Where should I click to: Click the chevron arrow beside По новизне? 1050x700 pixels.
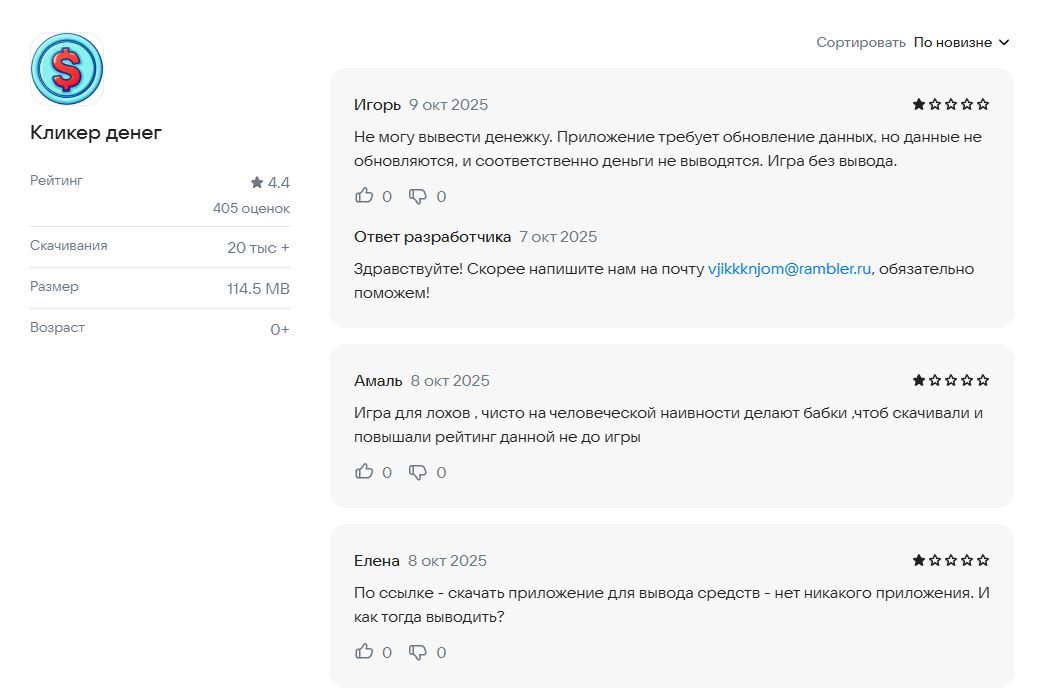click(1004, 42)
